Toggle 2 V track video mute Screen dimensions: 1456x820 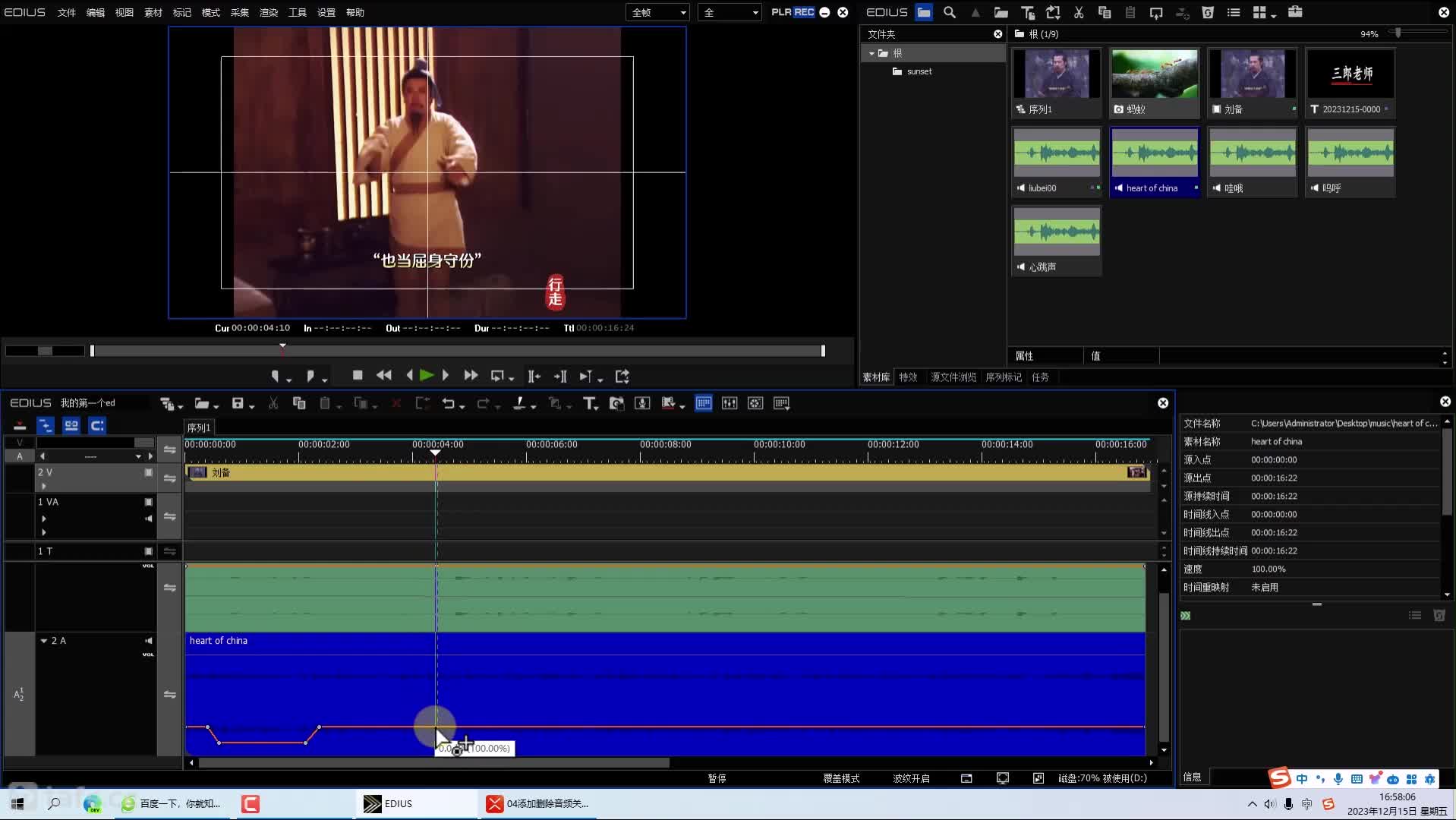(x=148, y=472)
